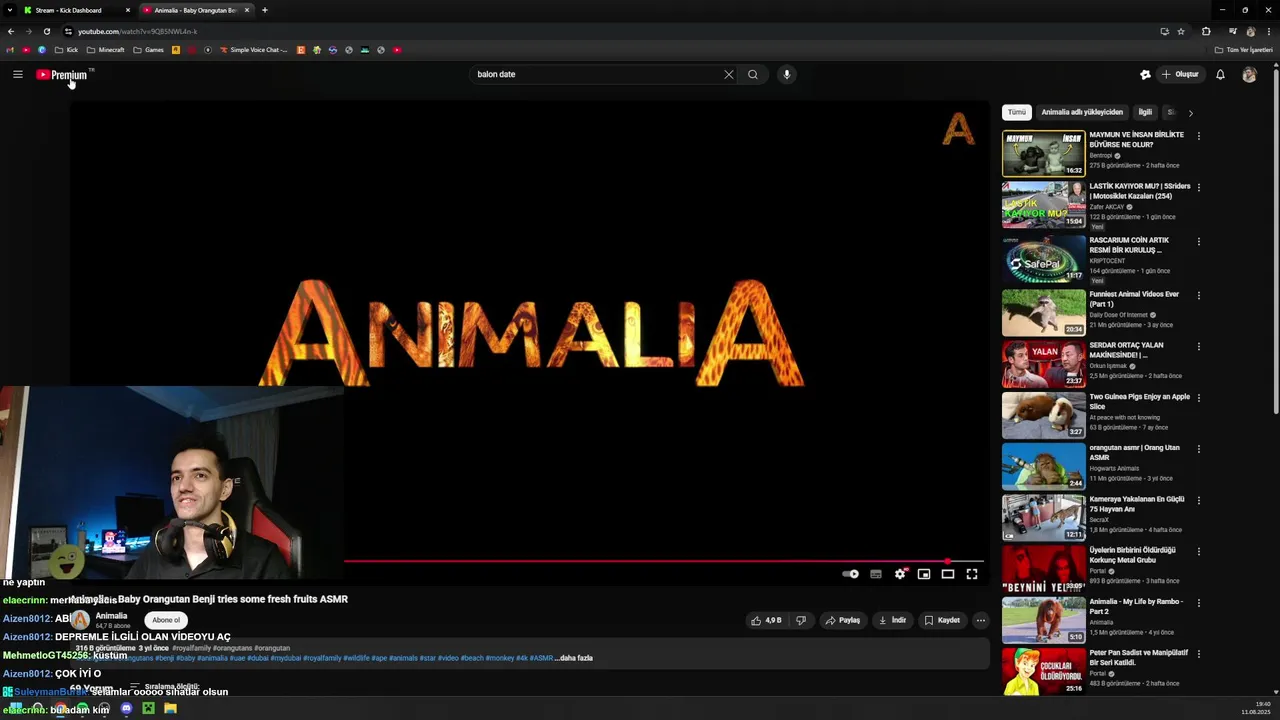Open options for LASTİK KAYIYOR MU video
Screen dimensions: 1280x720
pos(1199,187)
